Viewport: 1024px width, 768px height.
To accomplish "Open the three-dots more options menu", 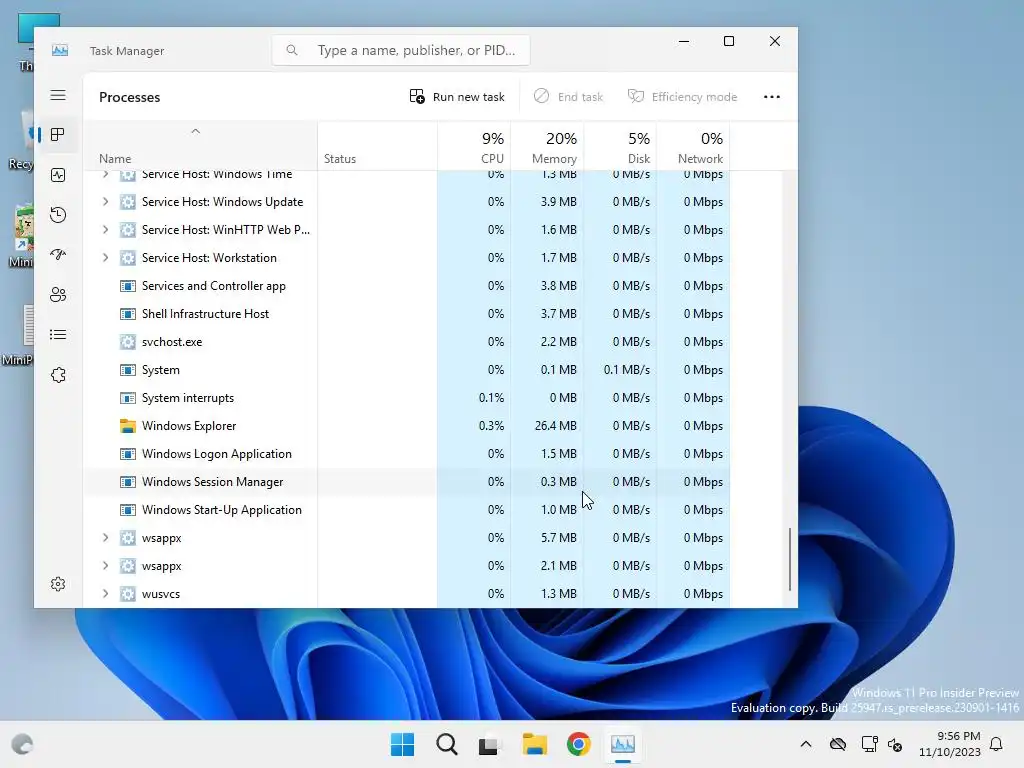I will coord(772,97).
